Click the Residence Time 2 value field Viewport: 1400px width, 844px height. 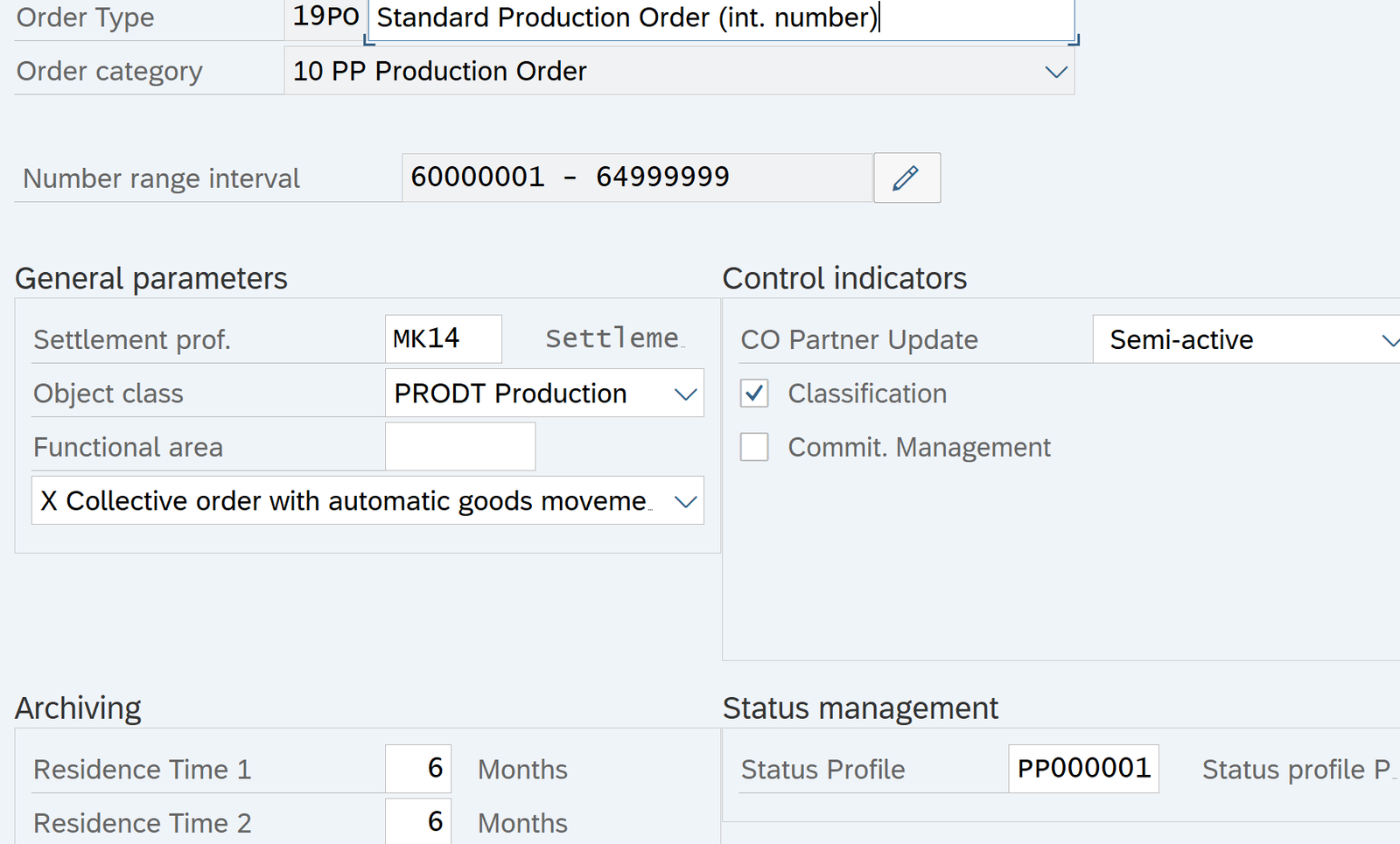pyautogui.click(x=418, y=822)
